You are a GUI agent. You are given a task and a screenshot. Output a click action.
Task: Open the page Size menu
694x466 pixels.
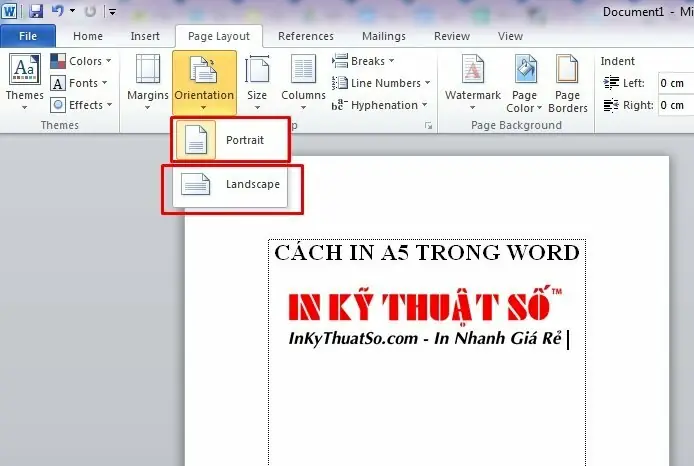click(257, 82)
